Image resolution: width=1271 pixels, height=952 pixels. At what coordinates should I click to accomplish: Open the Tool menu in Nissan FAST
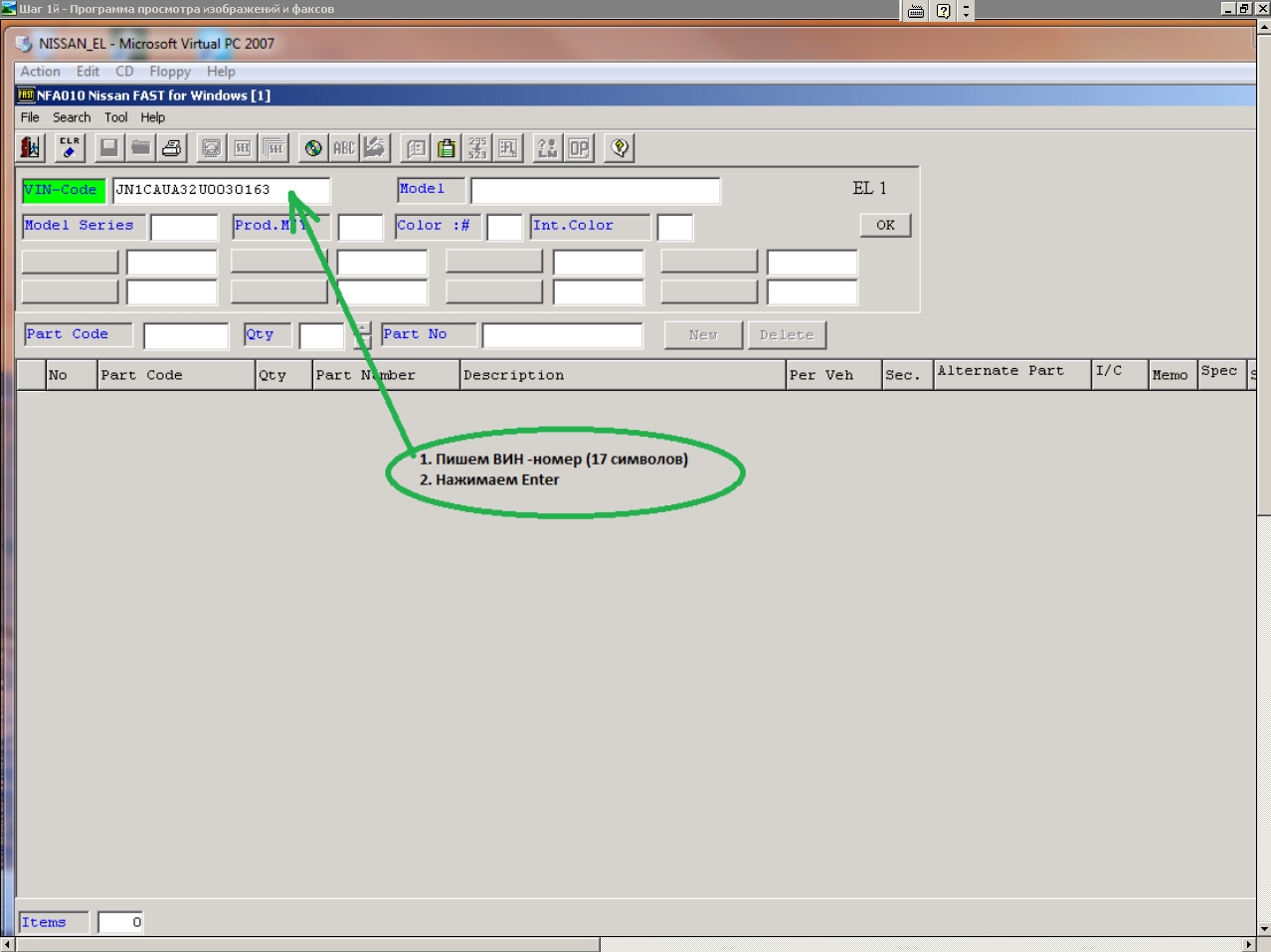point(115,117)
